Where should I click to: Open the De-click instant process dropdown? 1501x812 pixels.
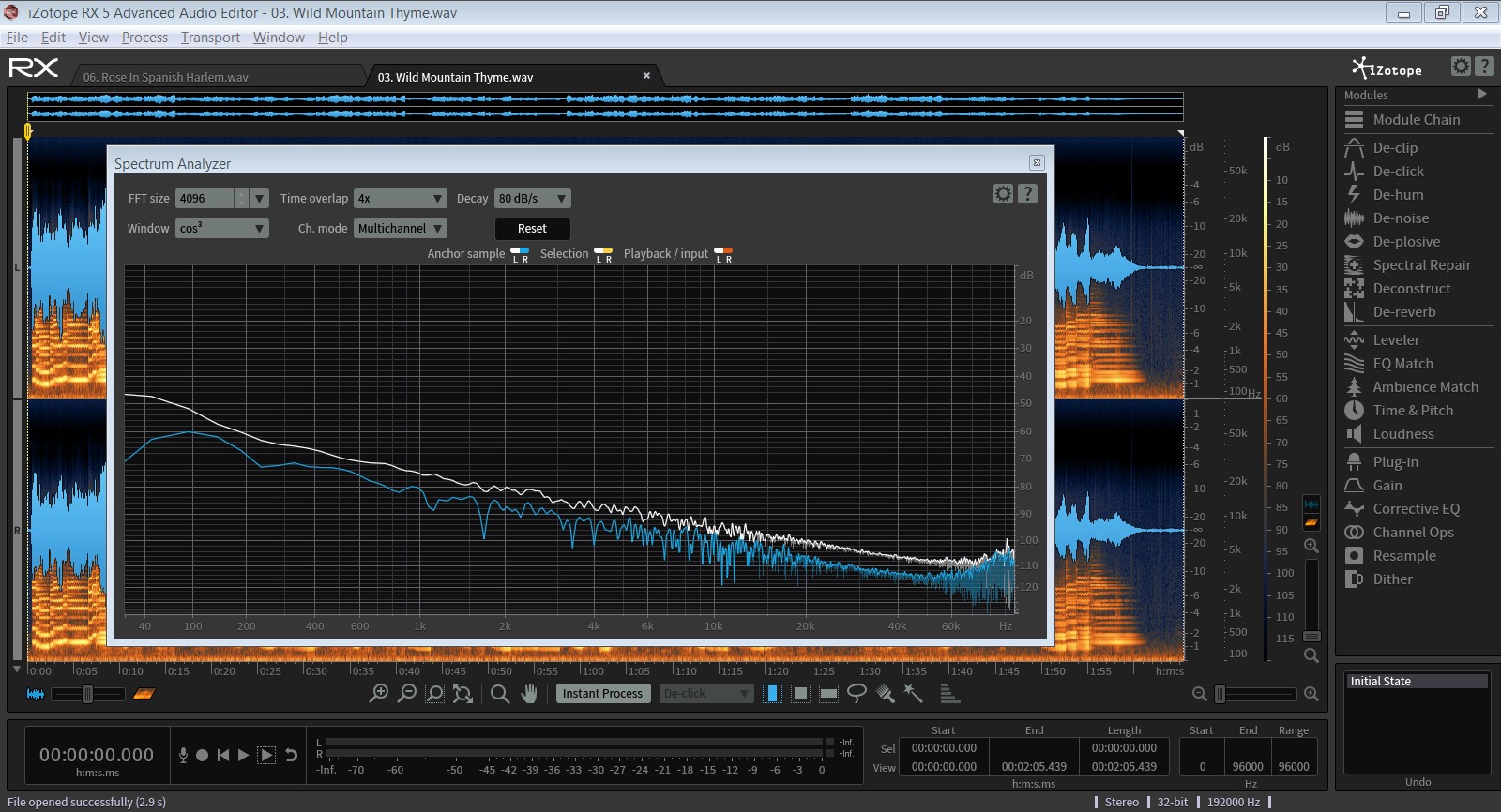706,694
